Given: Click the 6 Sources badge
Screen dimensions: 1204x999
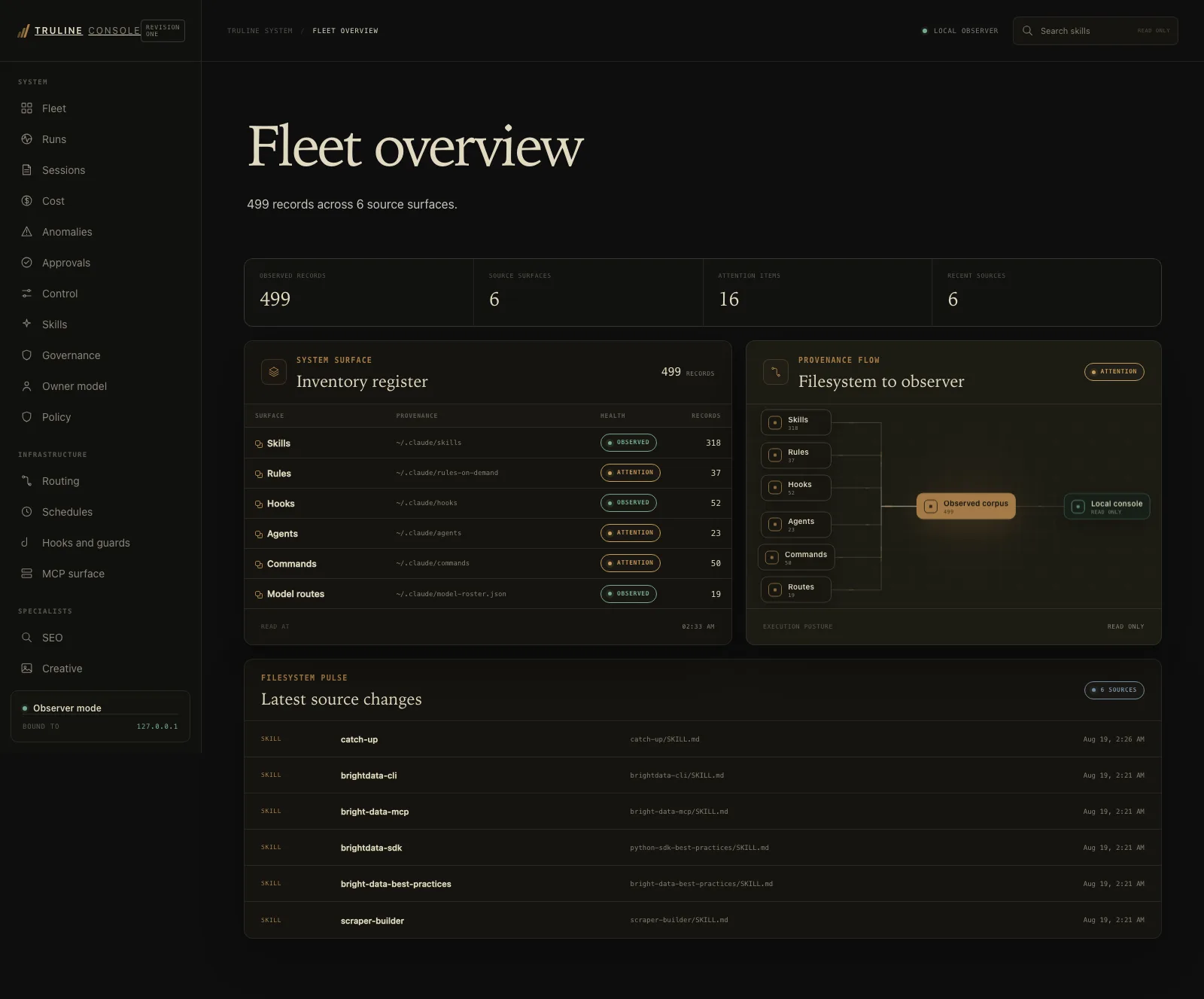Looking at the screenshot, I should tap(1114, 690).
